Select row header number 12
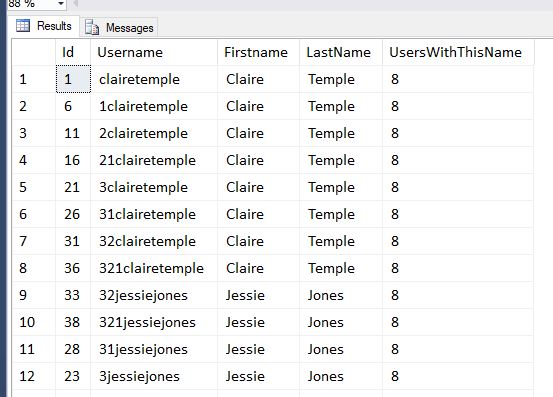The image size is (553, 397). tap(34, 376)
